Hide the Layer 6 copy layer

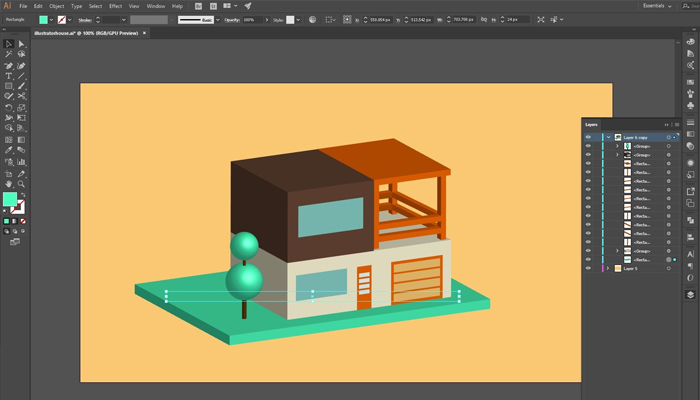(x=588, y=136)
